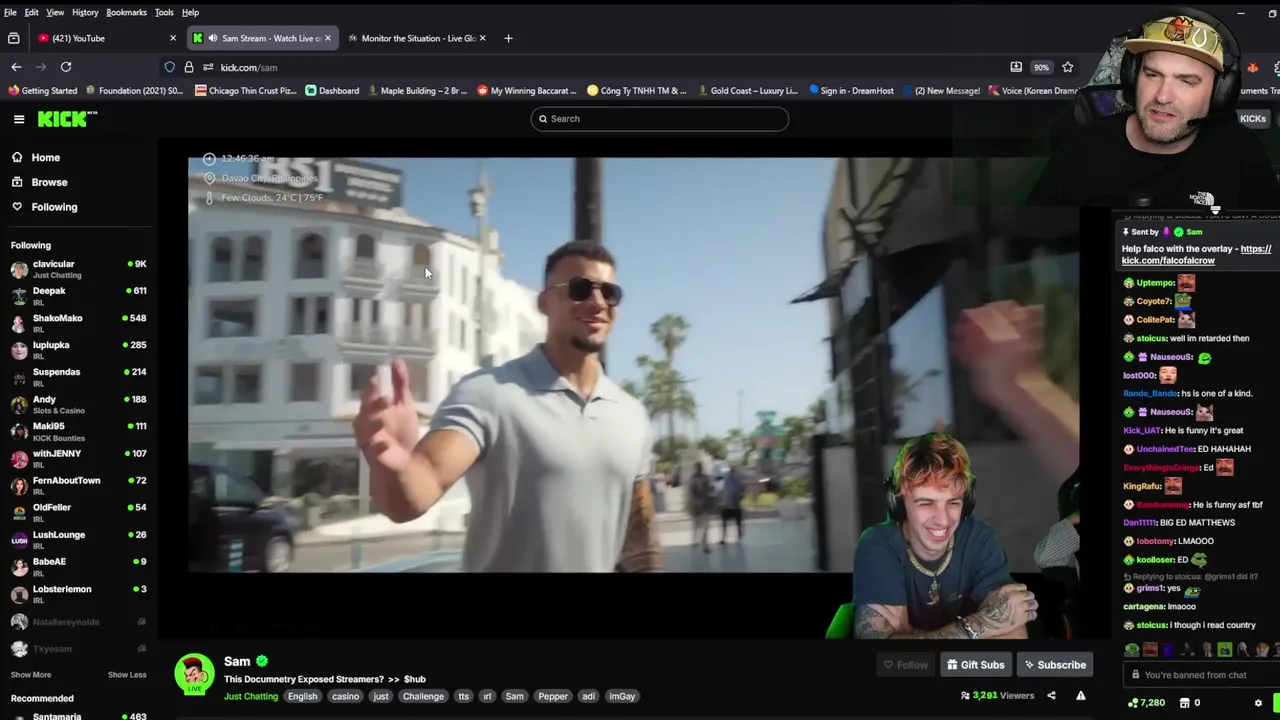Go to Home in Kick sidebar
Image resolution: width=1280 pixels, height=720 pixels.
point(36,158)
